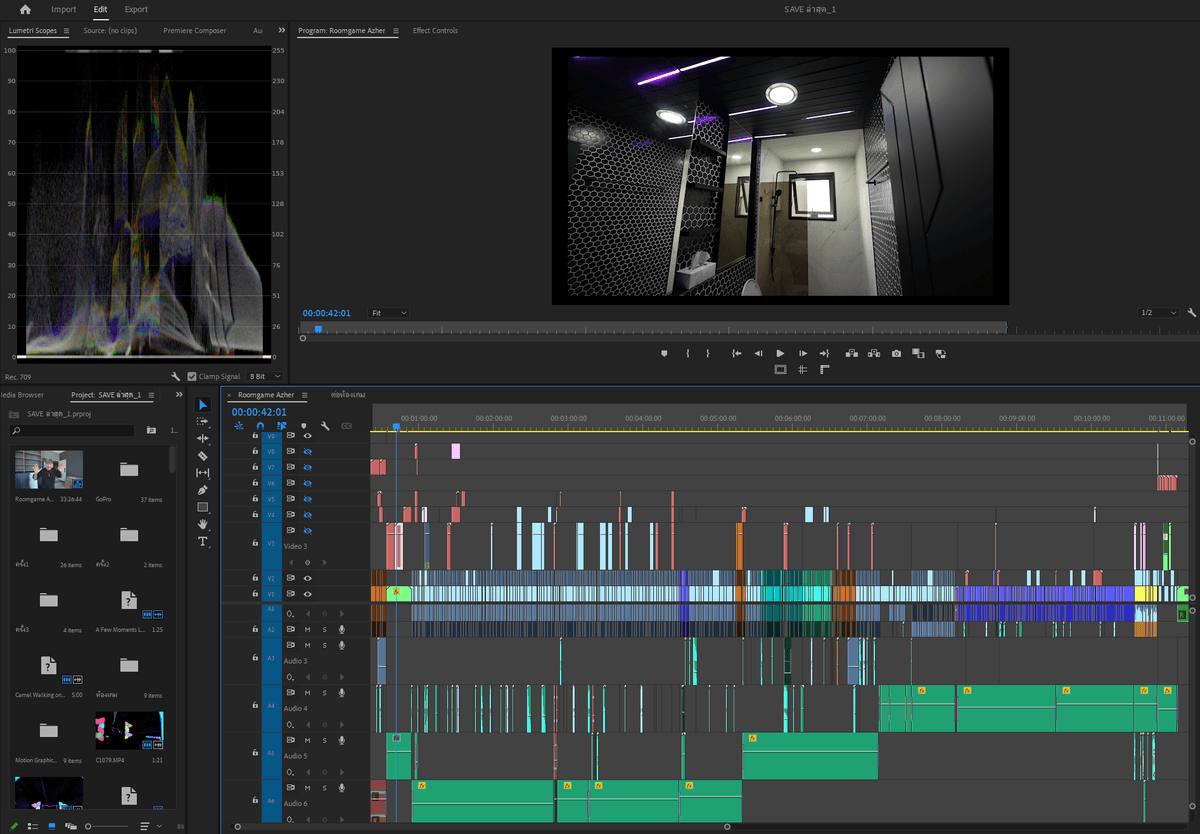Viewport: 1200px width, 834px height.
Task: Select the Slip tool
Action: coord(203,472)
